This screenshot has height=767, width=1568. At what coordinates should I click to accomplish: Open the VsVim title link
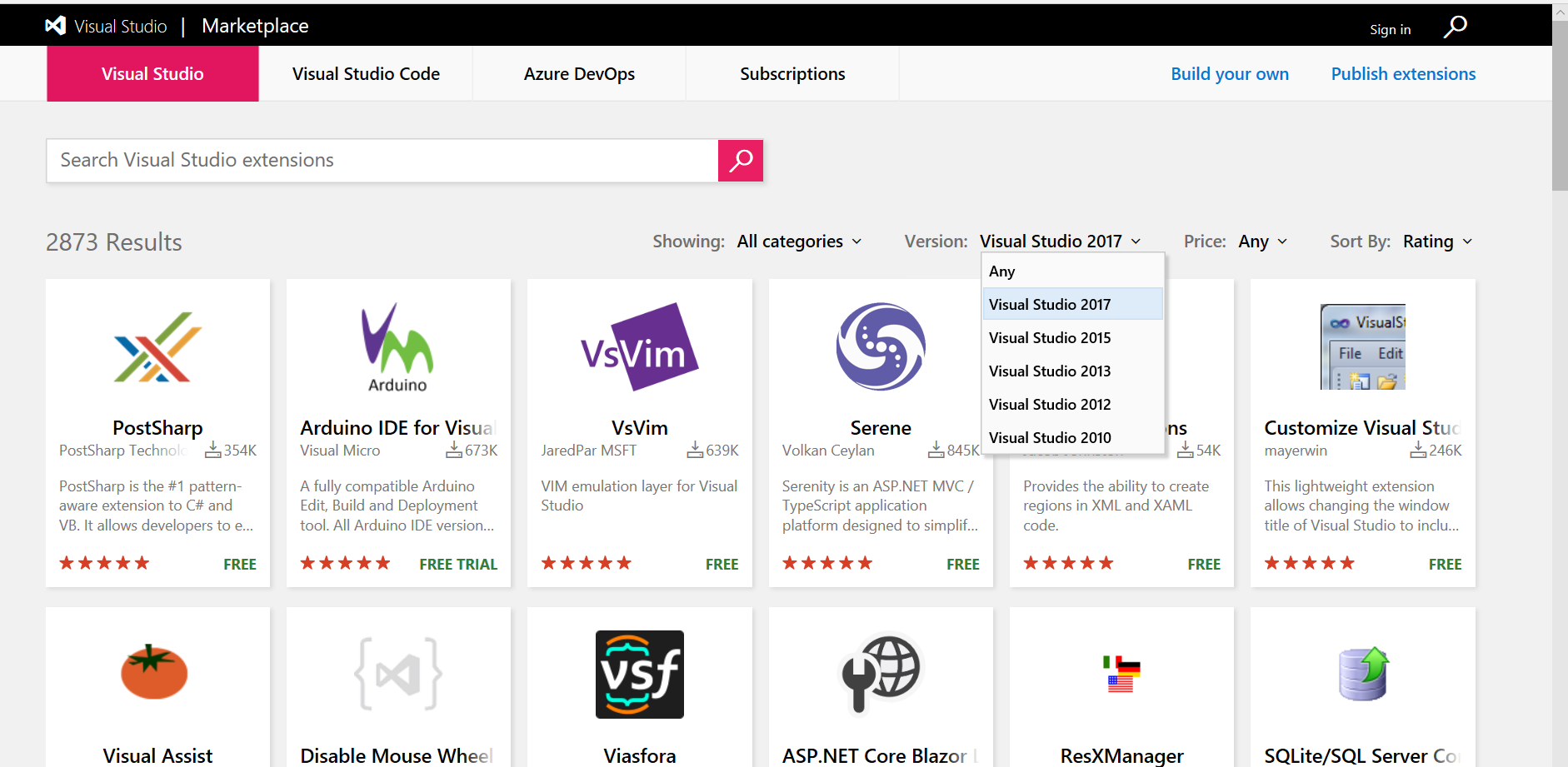point(640,427)
